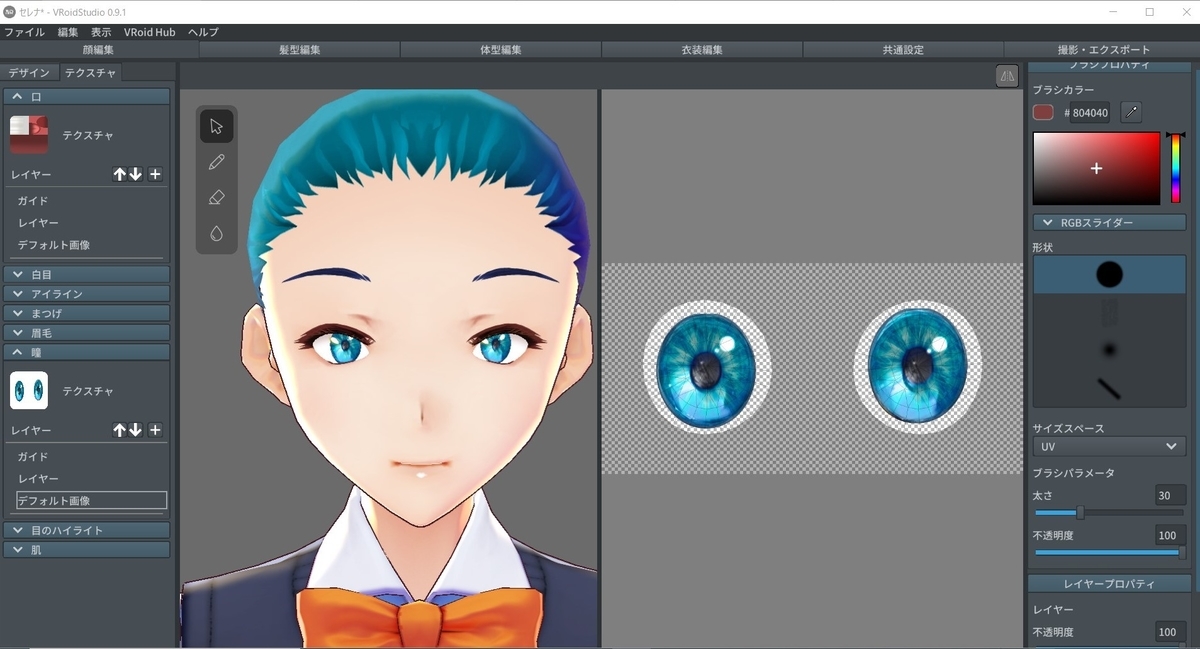Viewport: 1200px width, 649px height.
Task: Open the VRoid Hub menu
Action: tap(150, 32)
